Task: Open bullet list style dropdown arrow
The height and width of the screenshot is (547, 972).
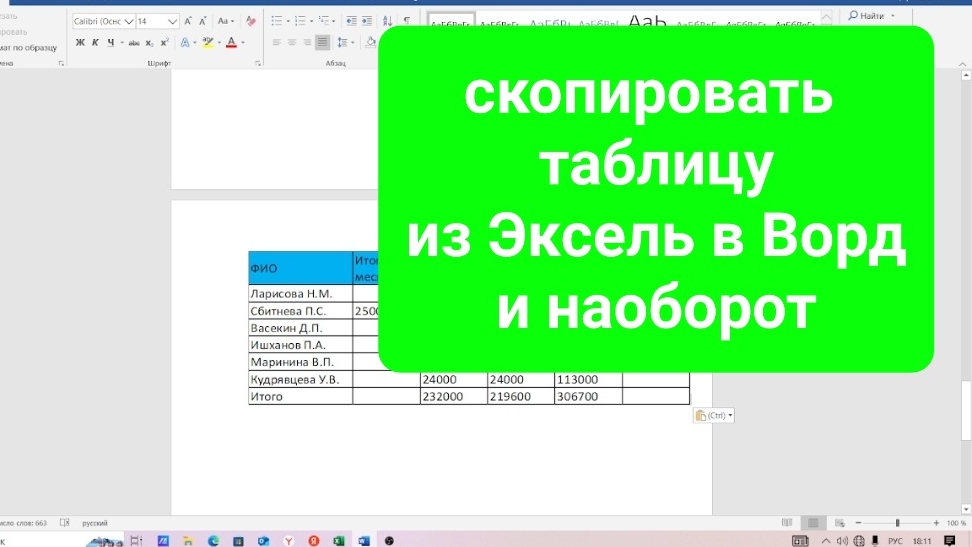Action: pyautogui.click(x=288, y=21)
